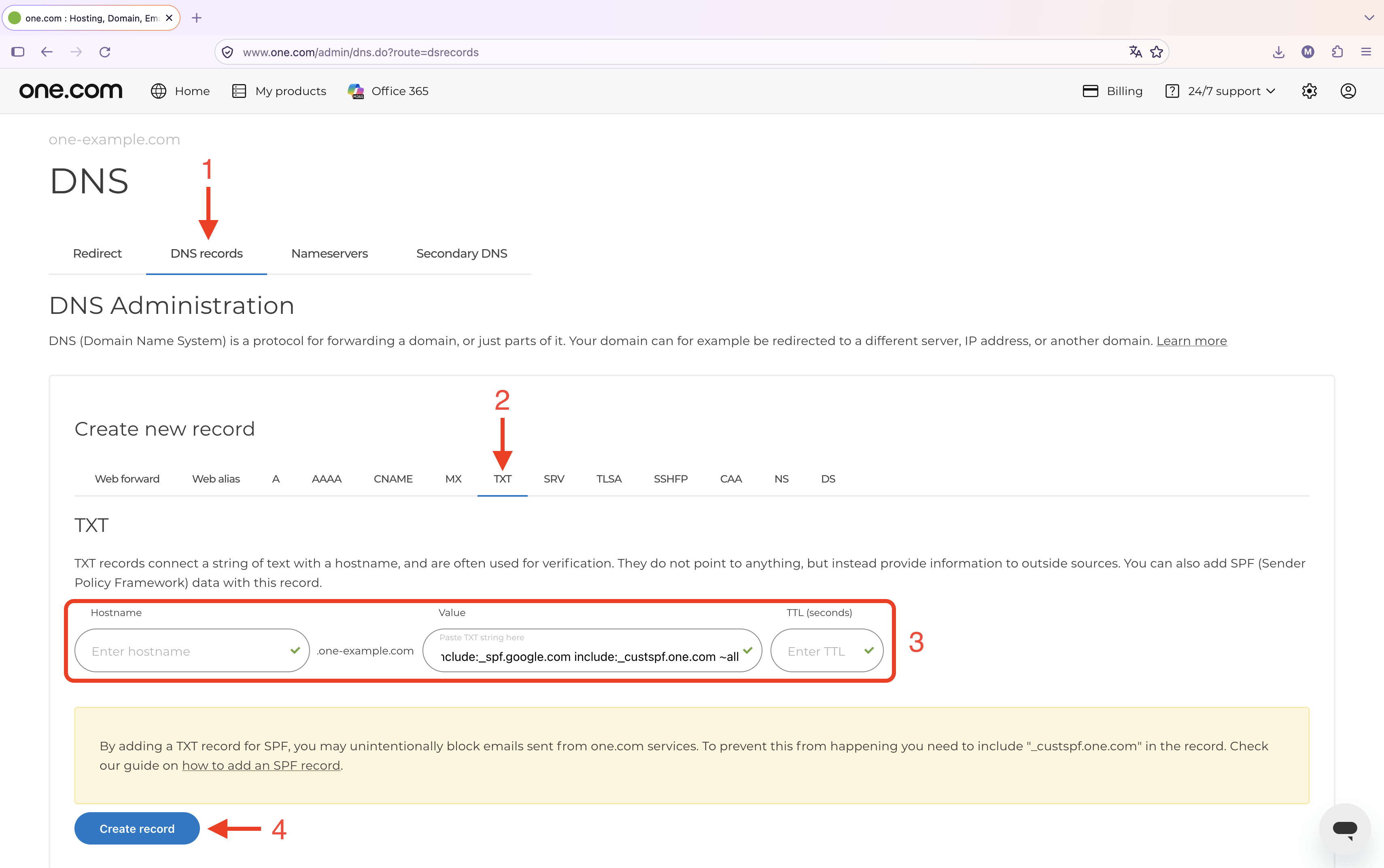The height and width of the screenshot is (868, 1384).
Task: Open the user account icon
Action: 1348,91
